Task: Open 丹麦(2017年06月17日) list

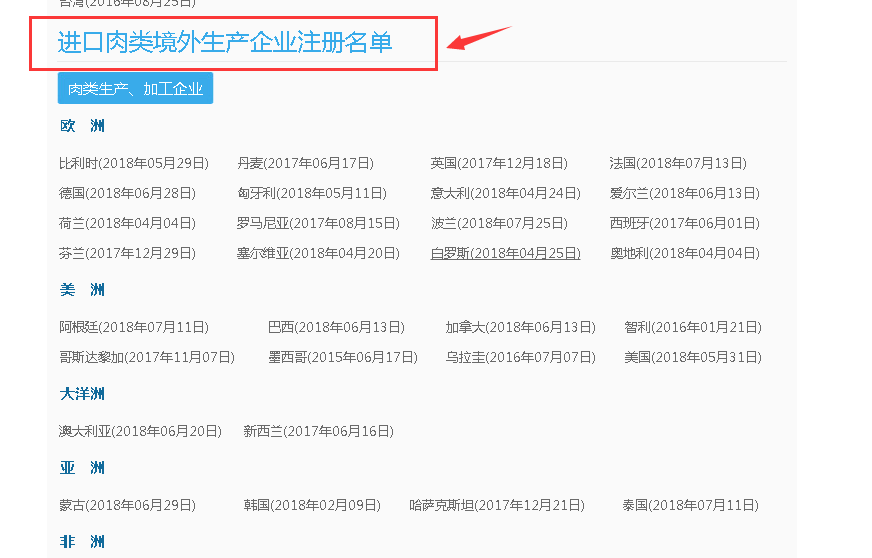Action: (305, 163)
